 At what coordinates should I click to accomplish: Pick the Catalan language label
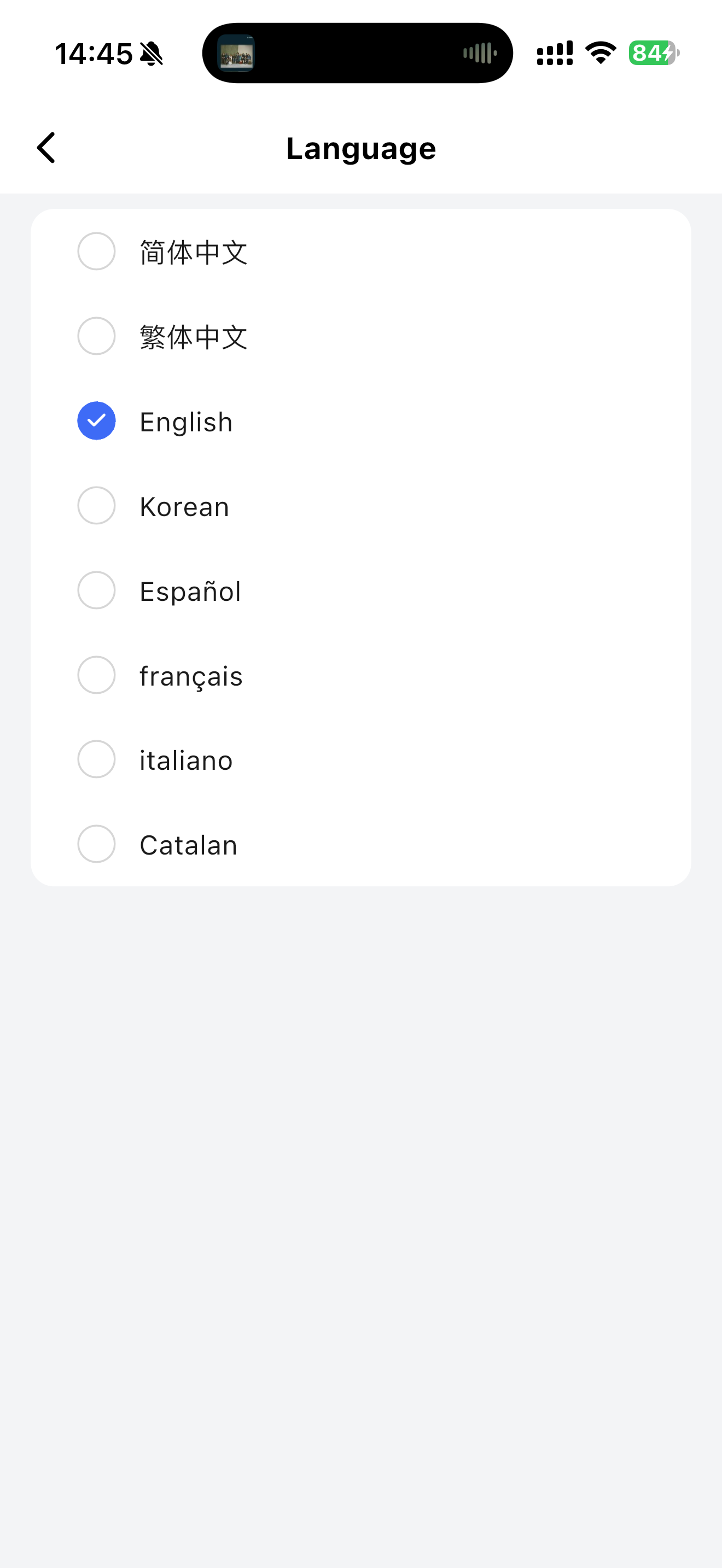pyautogui.click(x=188, y=845)
